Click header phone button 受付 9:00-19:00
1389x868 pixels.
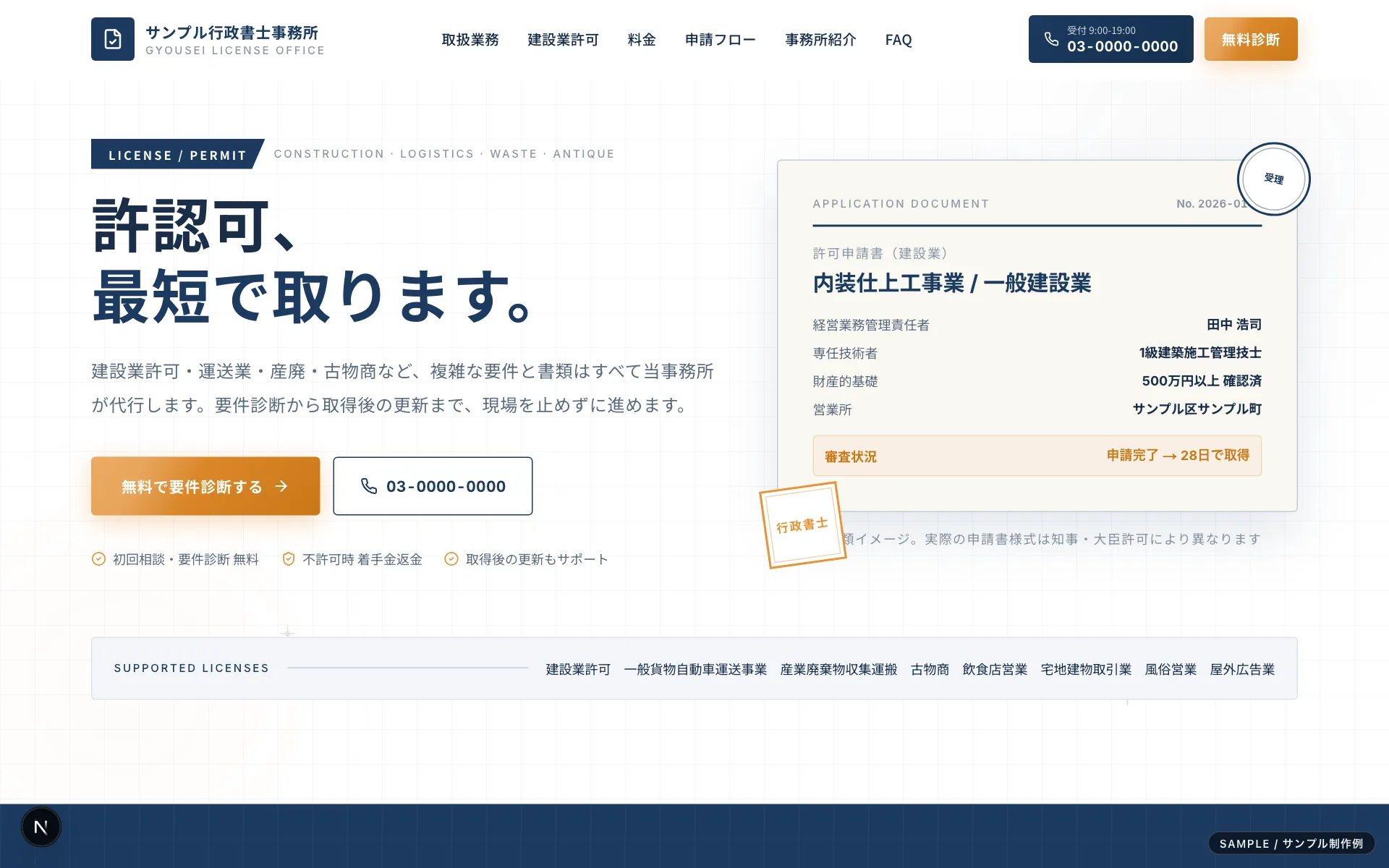[1111, 39]
